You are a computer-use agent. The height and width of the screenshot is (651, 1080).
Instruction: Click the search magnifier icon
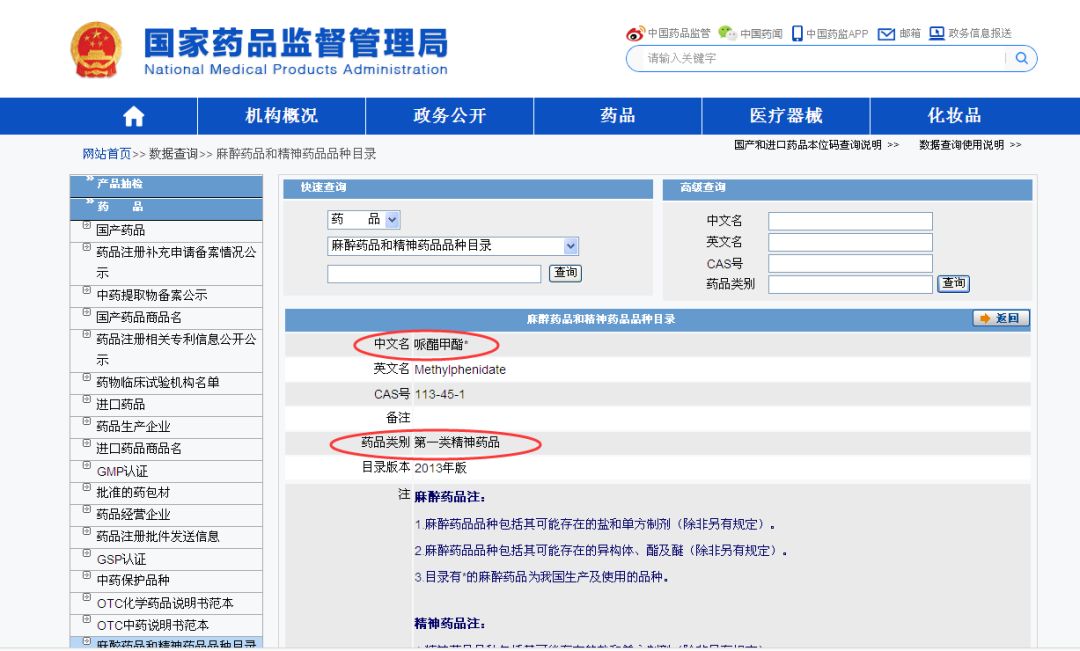click(1021, 58)
